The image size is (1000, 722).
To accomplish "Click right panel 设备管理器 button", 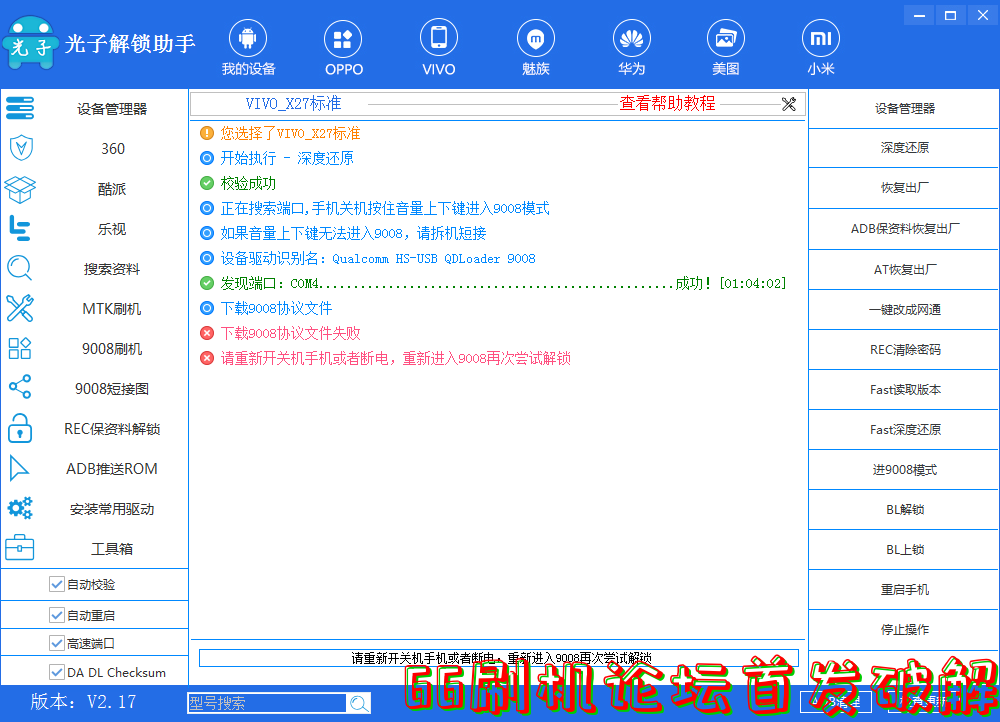I will 904,108.
